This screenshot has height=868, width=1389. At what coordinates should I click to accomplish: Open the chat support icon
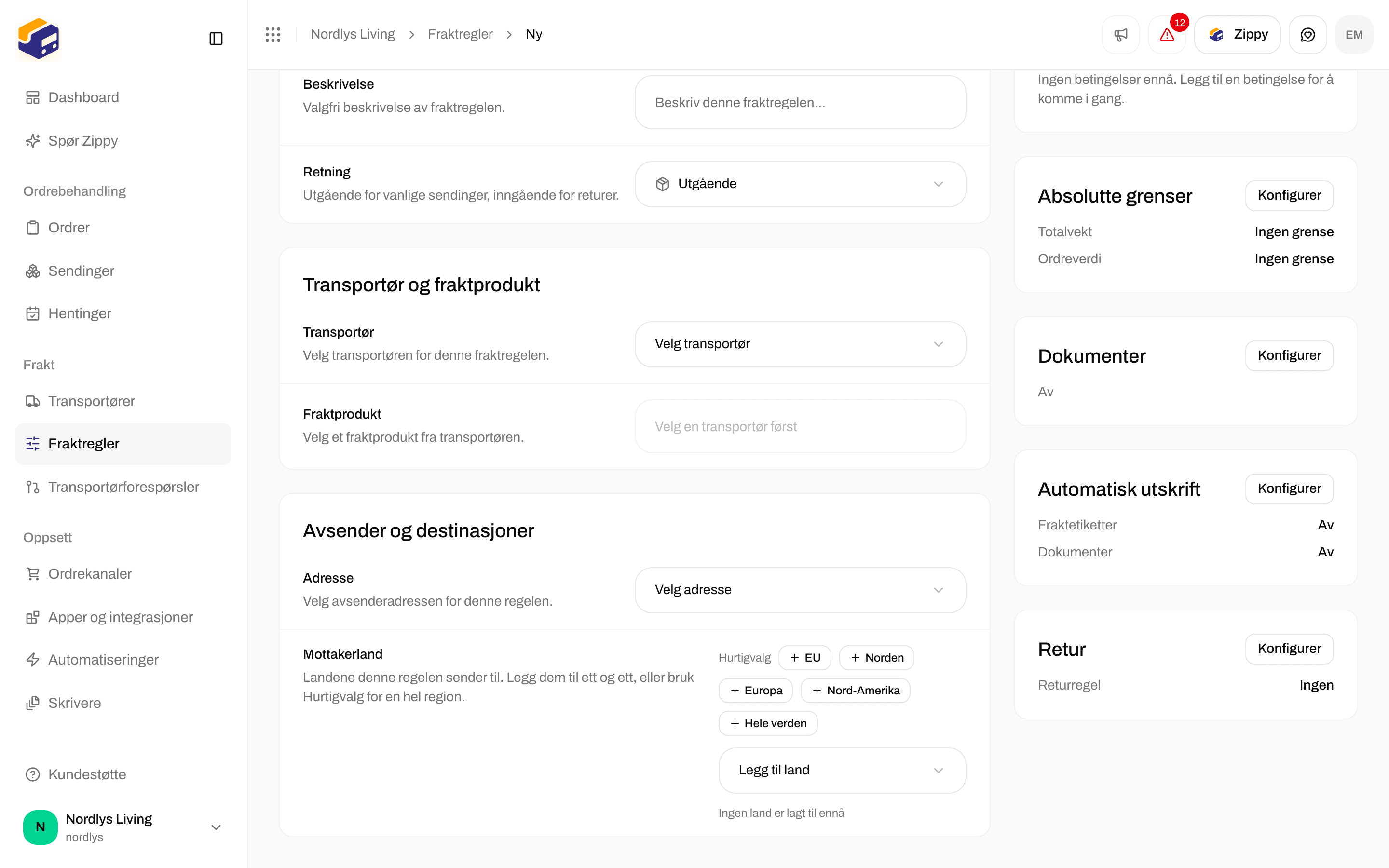click(x=1307, y=34)
